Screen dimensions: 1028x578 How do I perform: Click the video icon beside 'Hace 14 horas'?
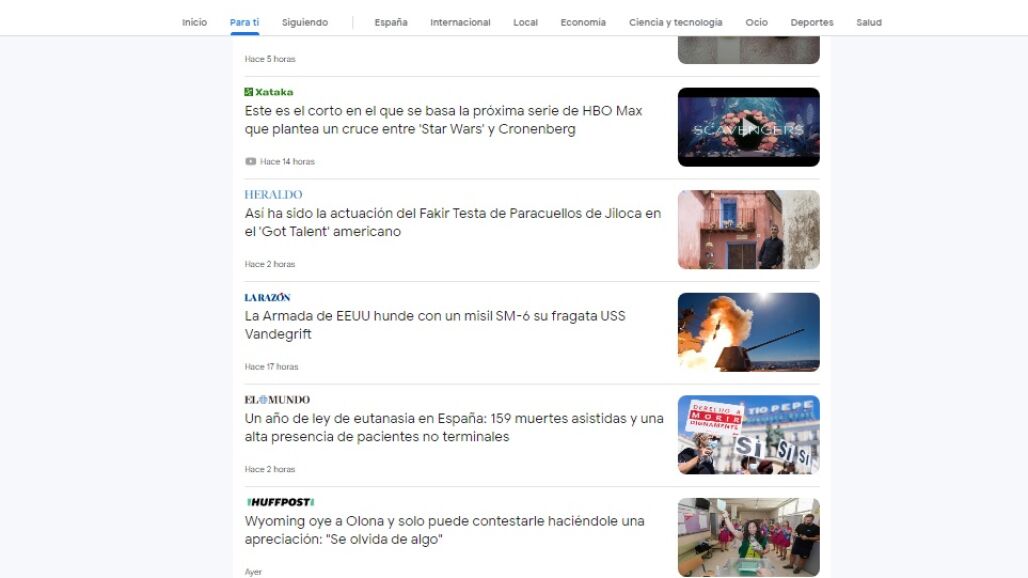tap(250, 162)
